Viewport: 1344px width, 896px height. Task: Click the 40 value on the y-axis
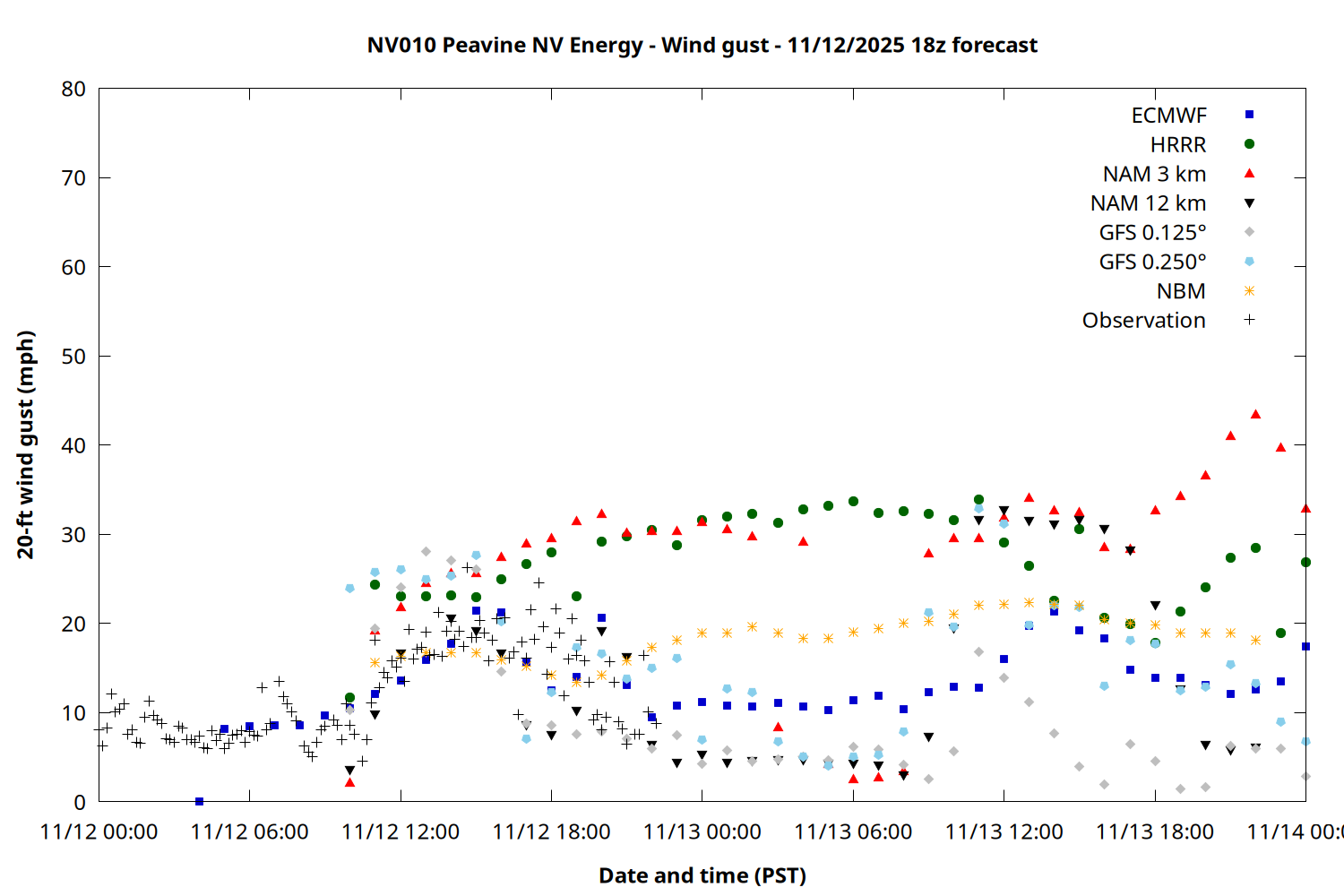coord(73,445)
